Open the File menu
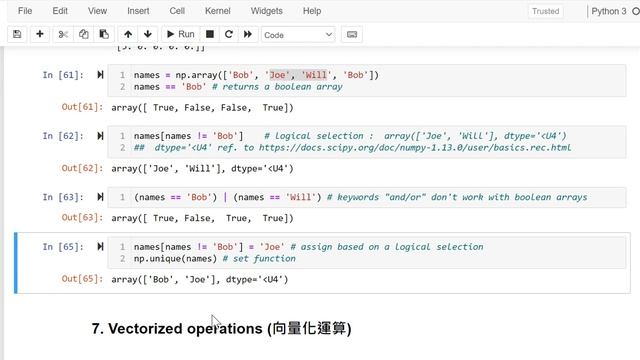This screenshot has width=640, height=360. pyautogui.click(x=25, y=11)
